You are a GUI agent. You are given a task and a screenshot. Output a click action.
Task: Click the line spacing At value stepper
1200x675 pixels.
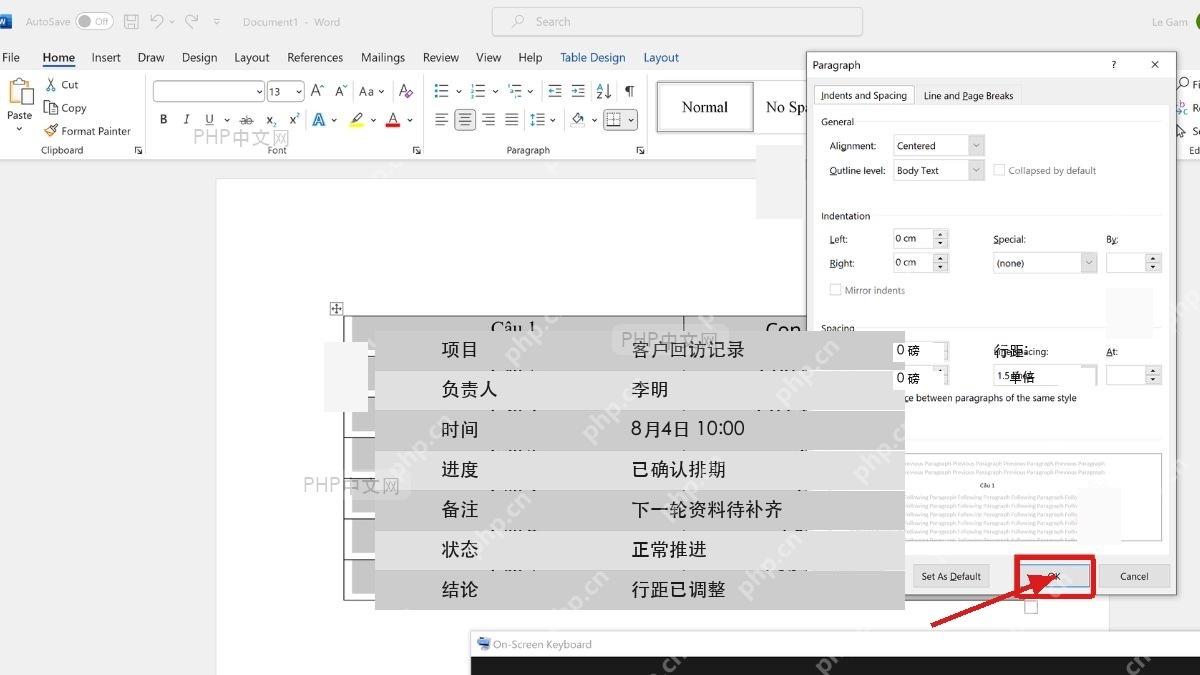coord(1154,375)
